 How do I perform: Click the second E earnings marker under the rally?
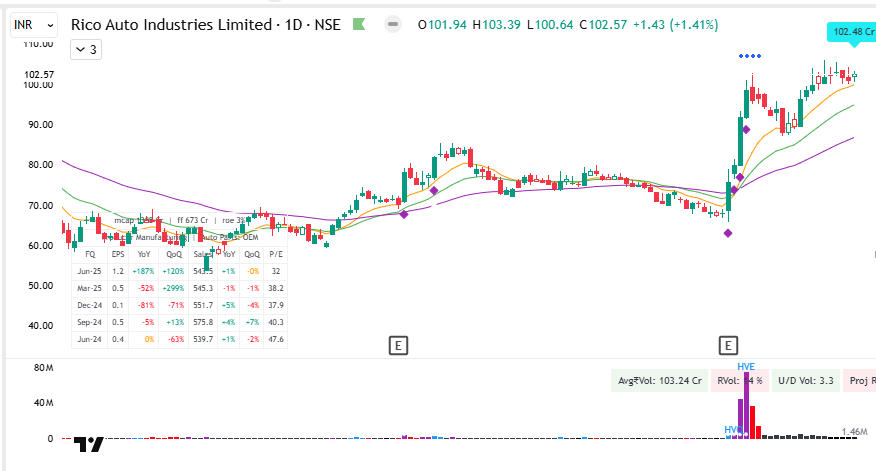coord(728,346)
